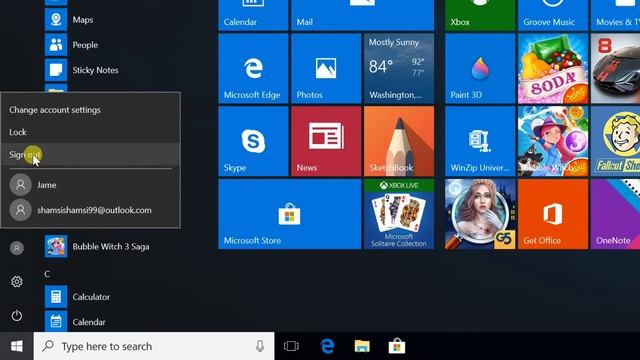This screenshot has width=640, height=360.
Task: Launch the Skype tile
Action: (253, 141)
